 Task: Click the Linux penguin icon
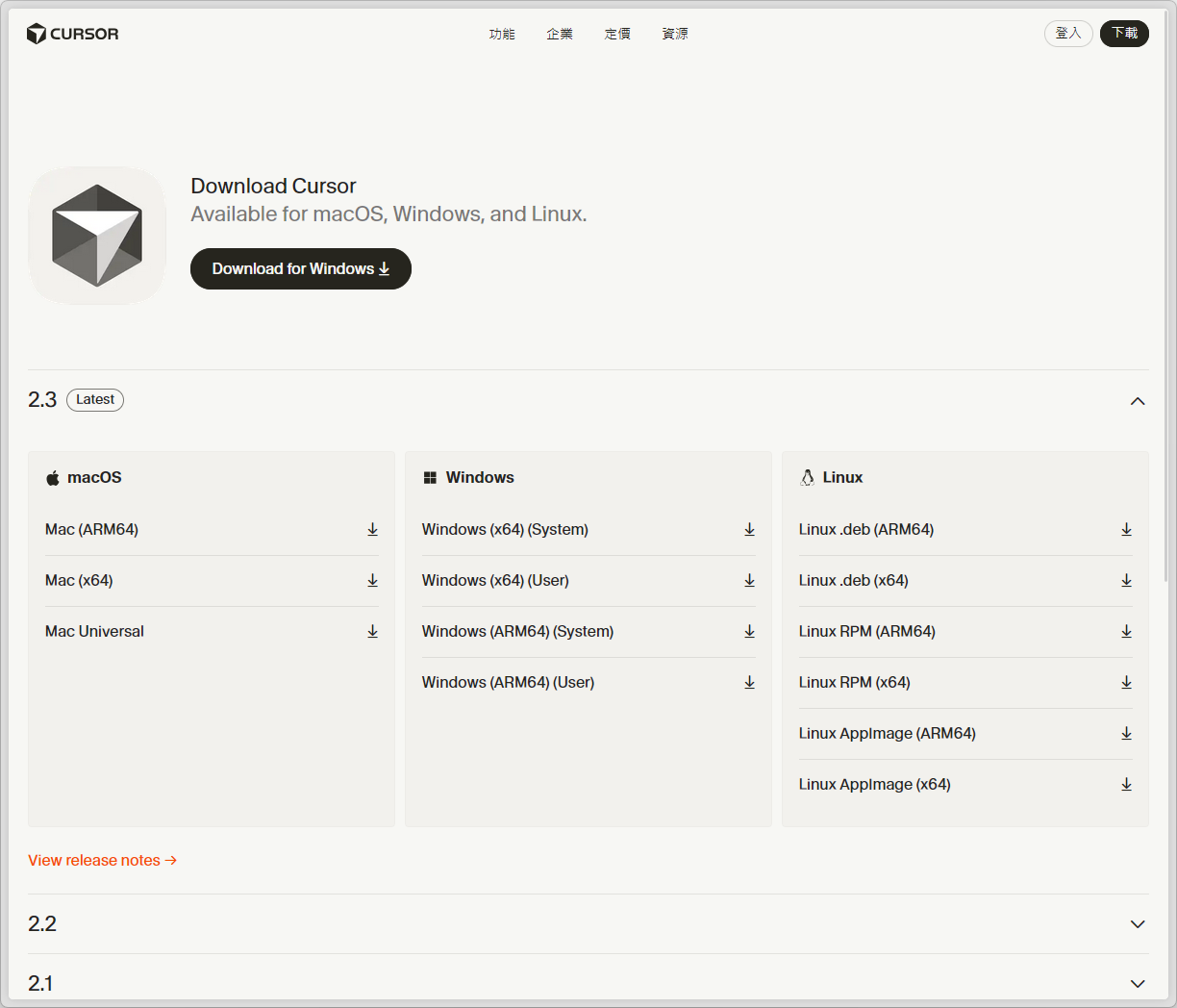click(806, 476)
